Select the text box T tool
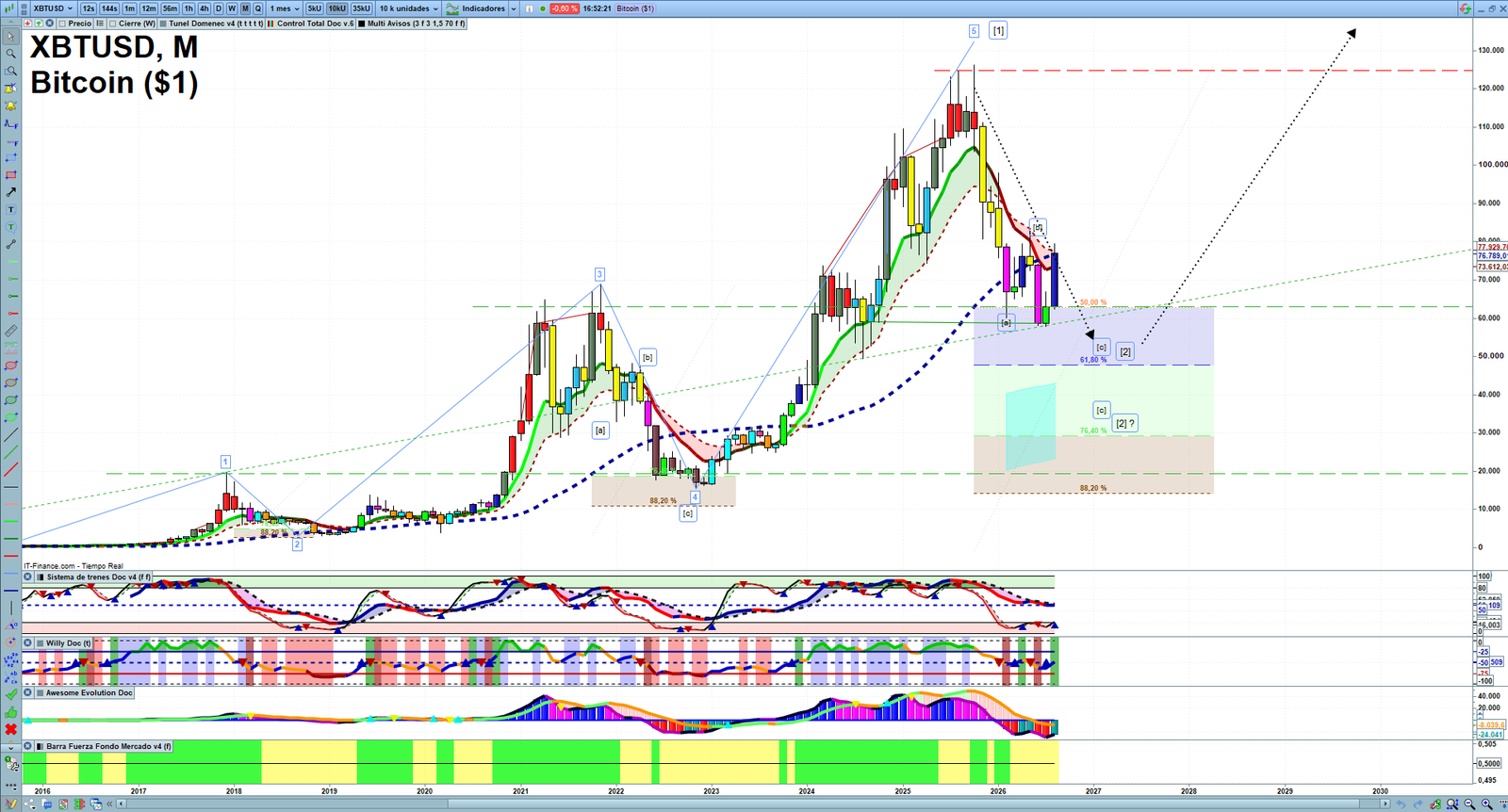This screenshot has width=1508, height=812. [10, 209]
